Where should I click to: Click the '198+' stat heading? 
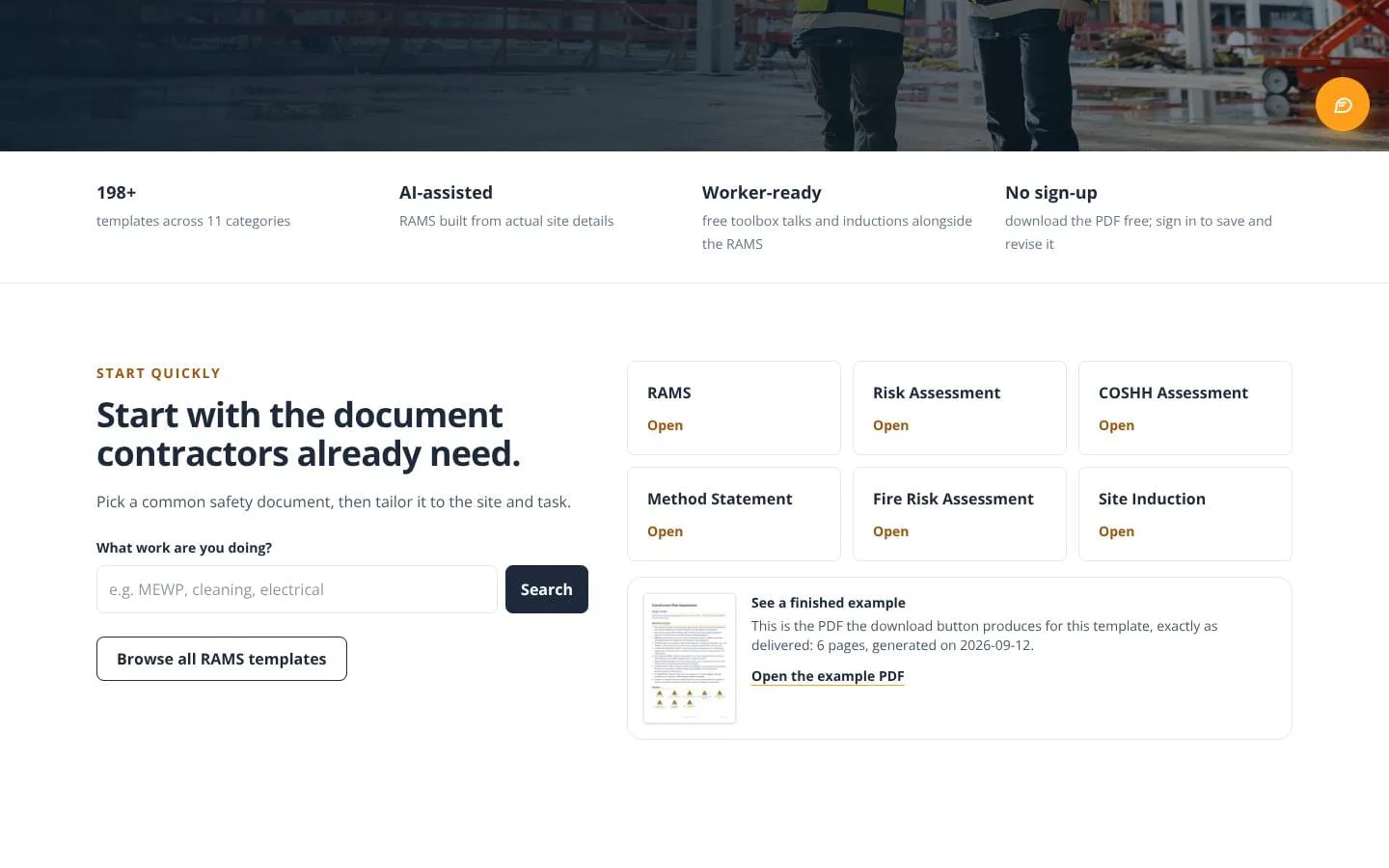(117, 193)
